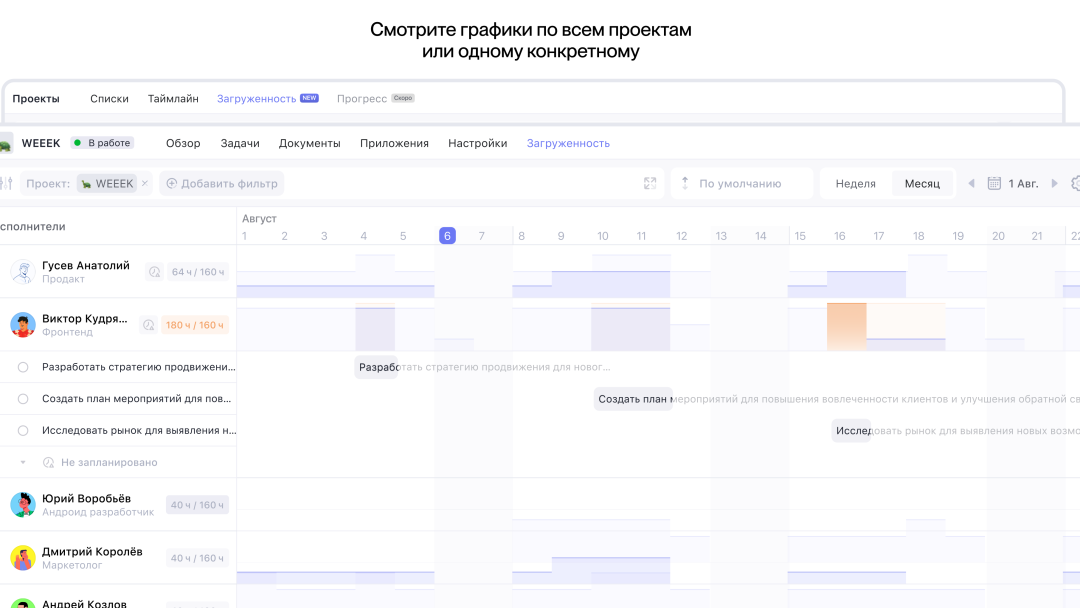Click Виктор Кудря… avatar picture
Image resolution: width=1080 pixels, height=608 pixels.
(x=23, y=325)
